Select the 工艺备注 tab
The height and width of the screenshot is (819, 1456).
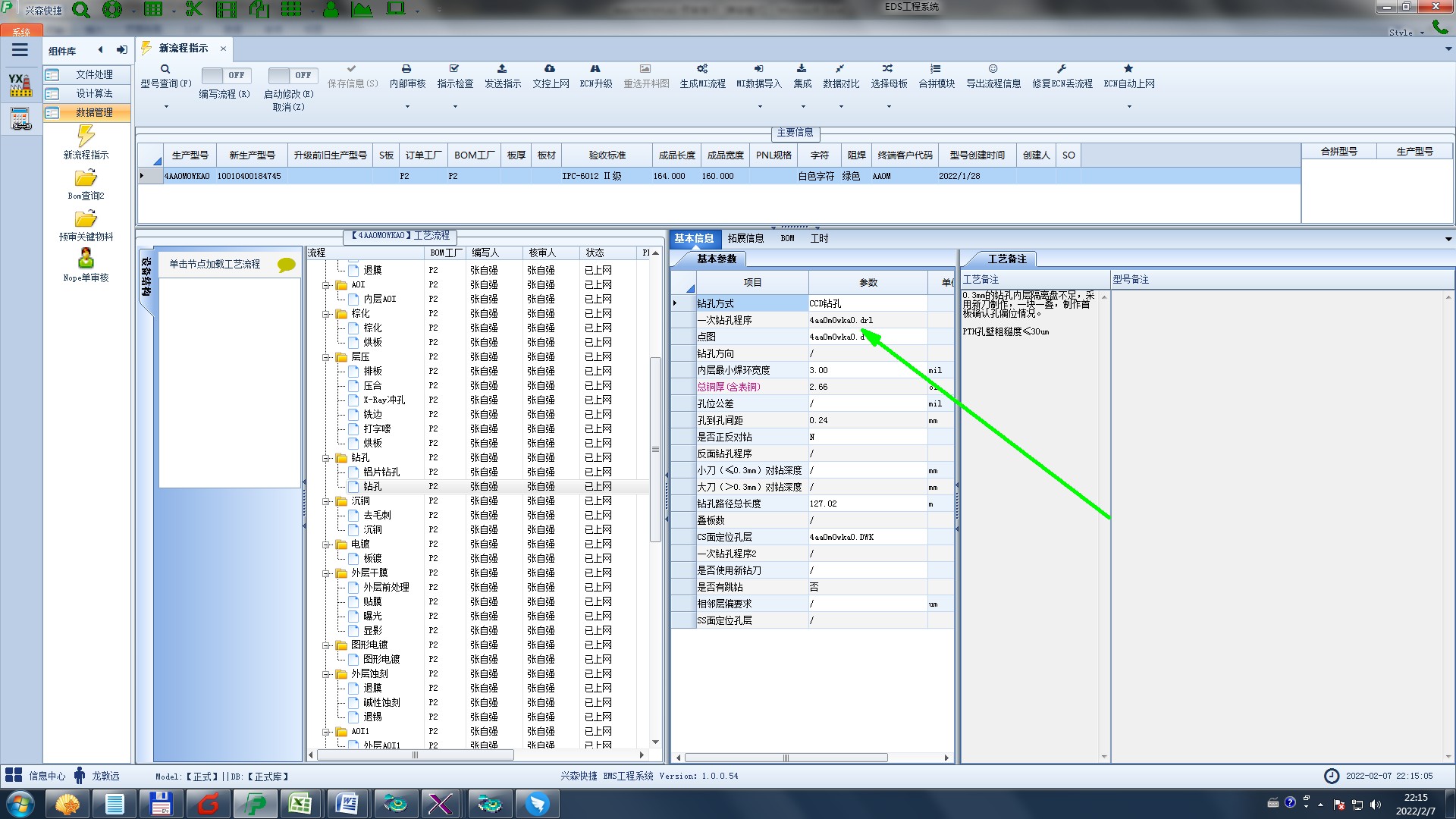[x=1006, y=259]
